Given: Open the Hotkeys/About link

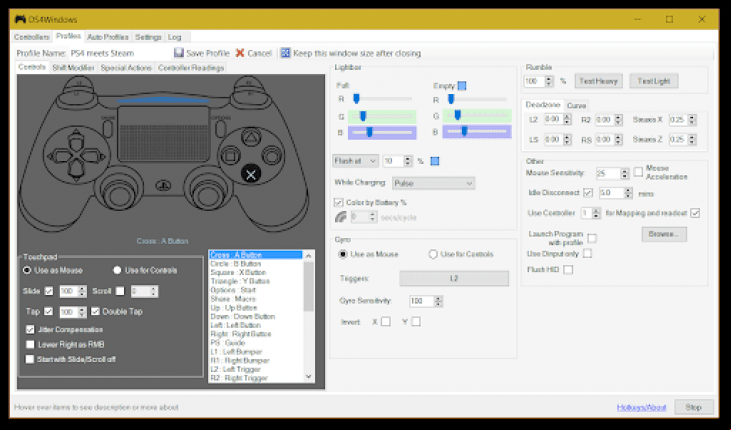Looking at the screenshot, I should [x=641, y=408].
